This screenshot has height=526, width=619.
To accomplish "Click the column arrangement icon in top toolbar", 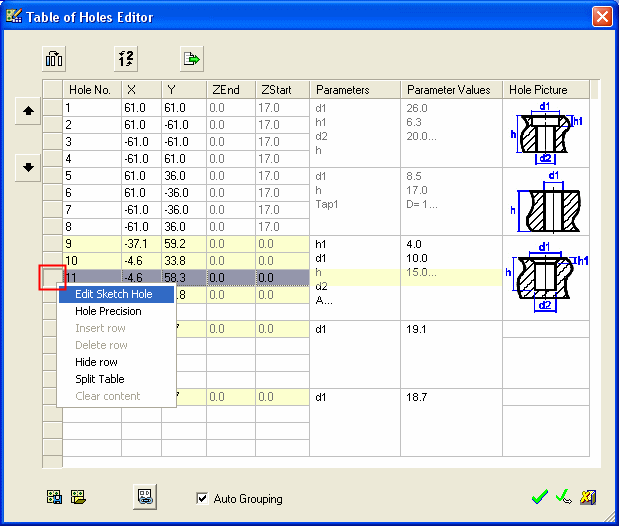I will [54, 59].
